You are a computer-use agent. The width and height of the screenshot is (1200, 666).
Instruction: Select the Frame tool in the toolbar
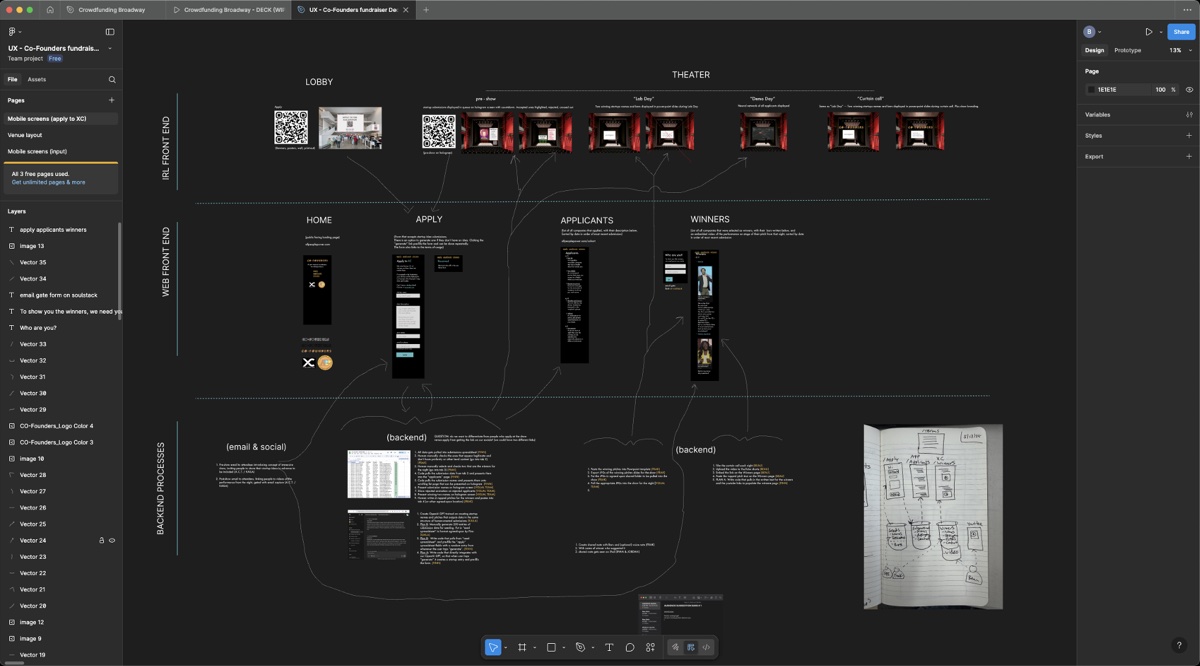click(522, 647)
